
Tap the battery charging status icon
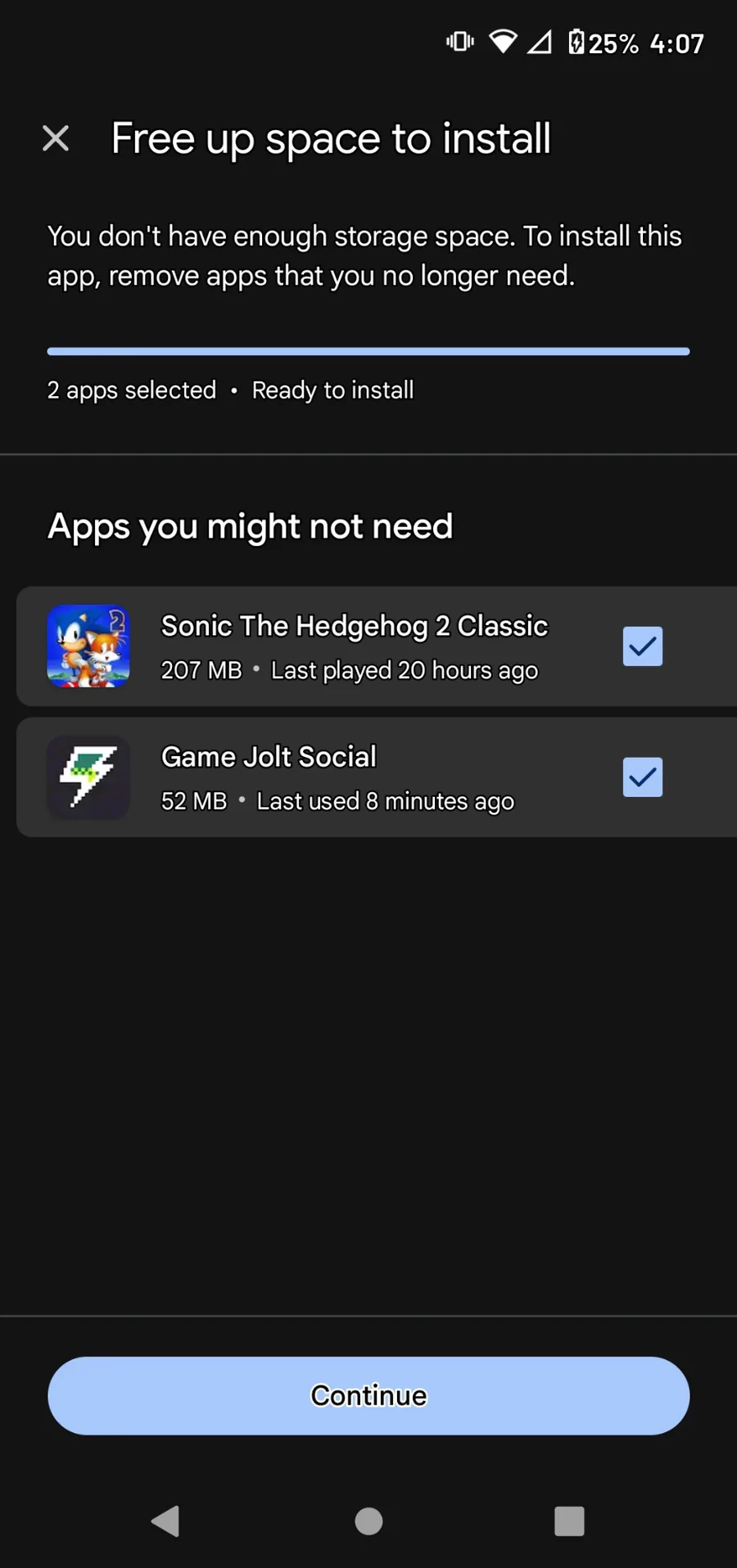(576, 42)
